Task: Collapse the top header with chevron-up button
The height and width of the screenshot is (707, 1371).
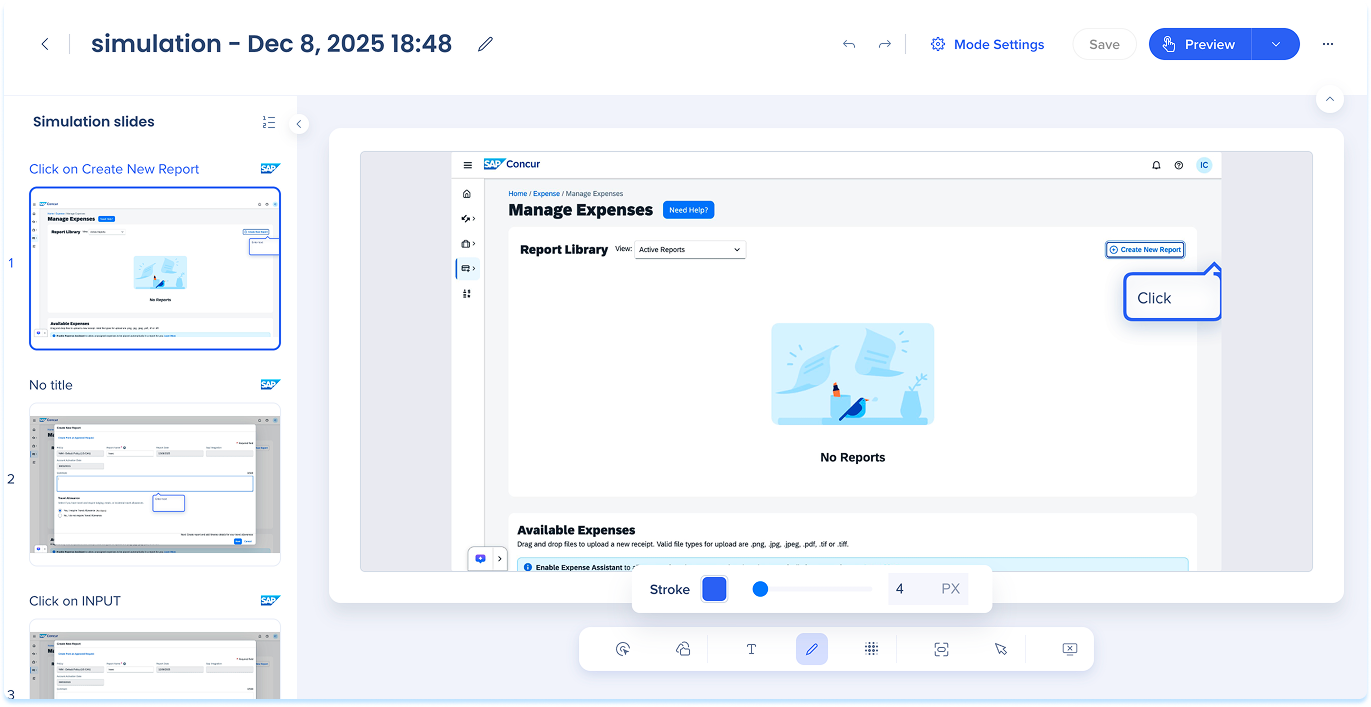Action: 1329,99
